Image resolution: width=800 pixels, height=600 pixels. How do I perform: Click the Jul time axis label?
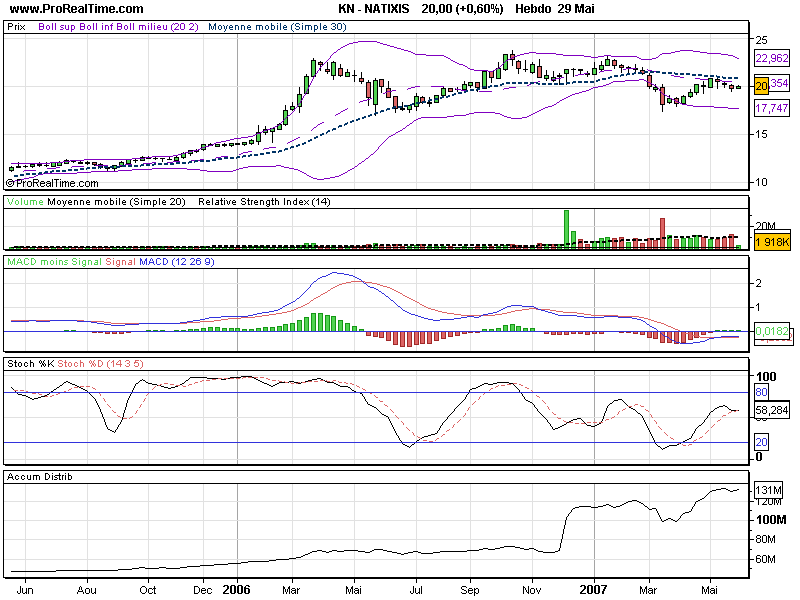coord(416,590)
